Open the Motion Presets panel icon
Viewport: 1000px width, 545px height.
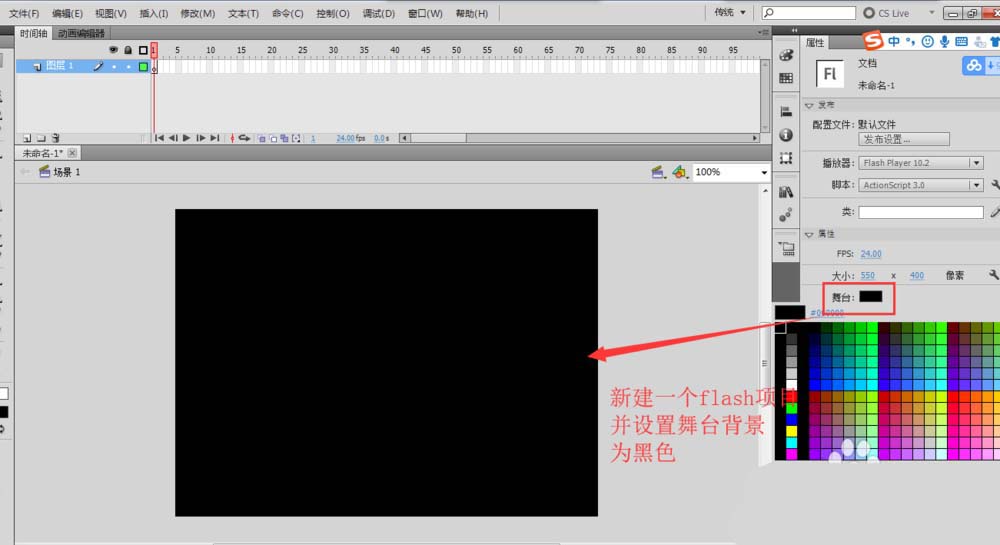click(786, 215)
